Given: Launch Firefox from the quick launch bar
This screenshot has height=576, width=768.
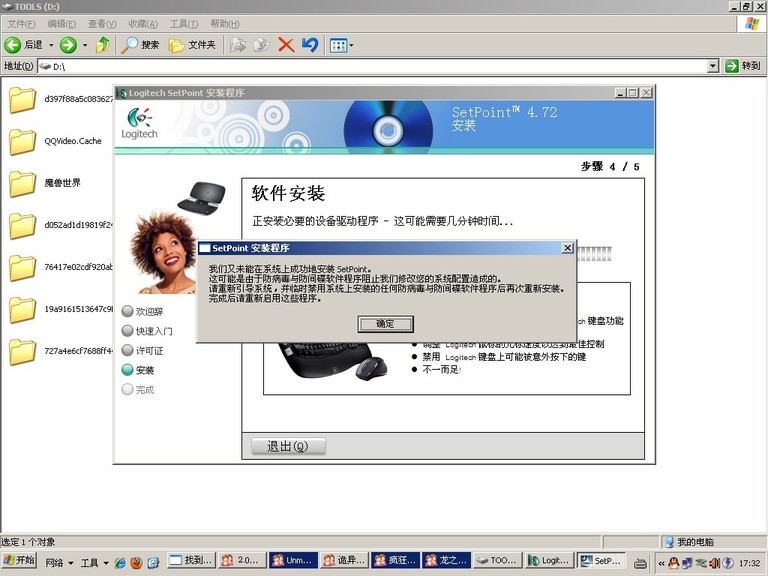Looking at the screenshot, I should click(137, 562).
